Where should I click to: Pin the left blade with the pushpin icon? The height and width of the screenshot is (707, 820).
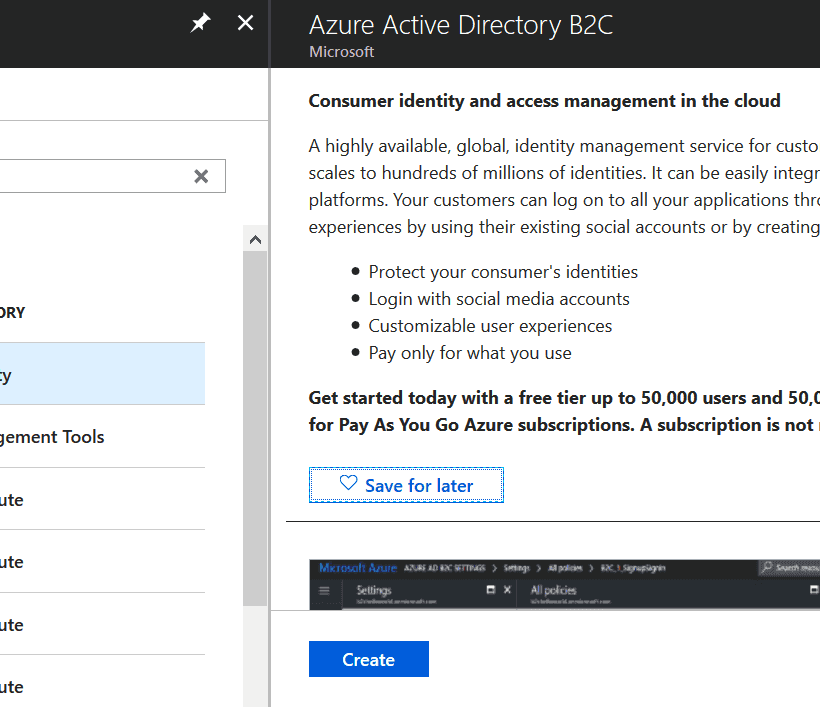200,23
